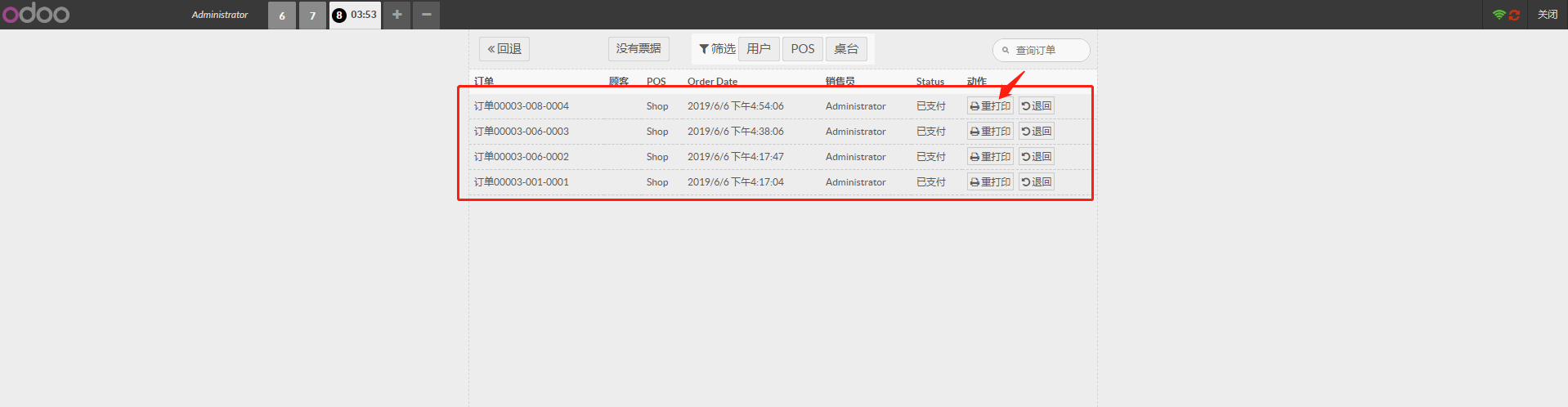This screenshot has width=1568, height=407.
Task: Go back with the 回退 button
Action: coord(504,49)
